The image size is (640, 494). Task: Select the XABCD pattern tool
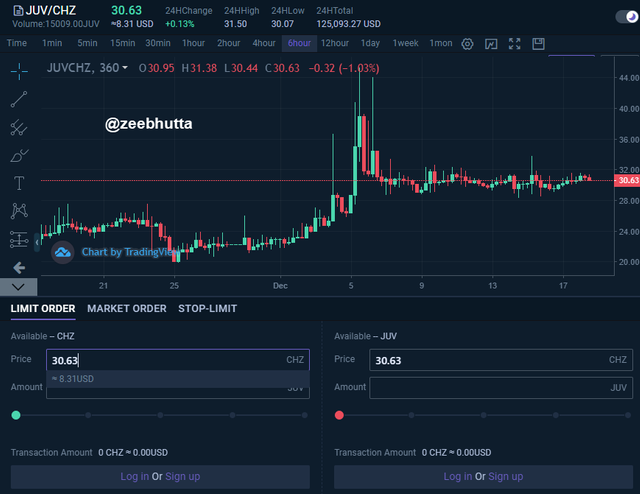19,211
